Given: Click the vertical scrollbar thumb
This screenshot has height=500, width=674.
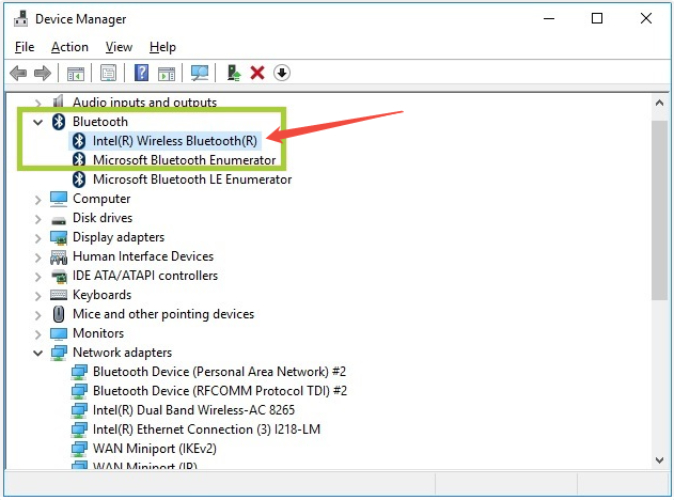Looking at the screenshot, I should (x=659, y=210).
